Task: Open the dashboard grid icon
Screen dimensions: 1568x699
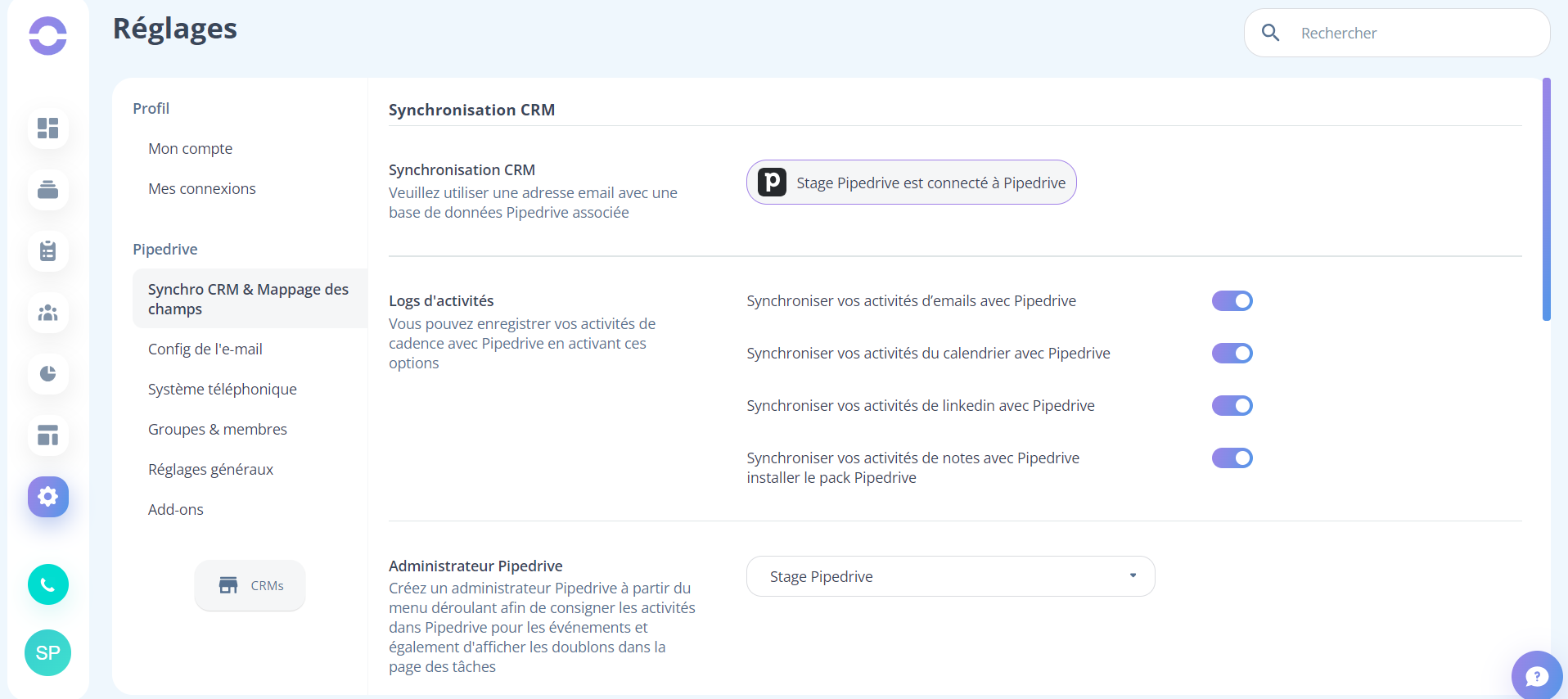Action: tap(48, 129)
